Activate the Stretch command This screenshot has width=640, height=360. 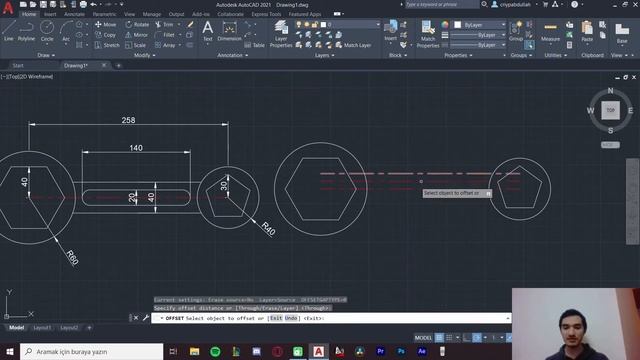107,45
